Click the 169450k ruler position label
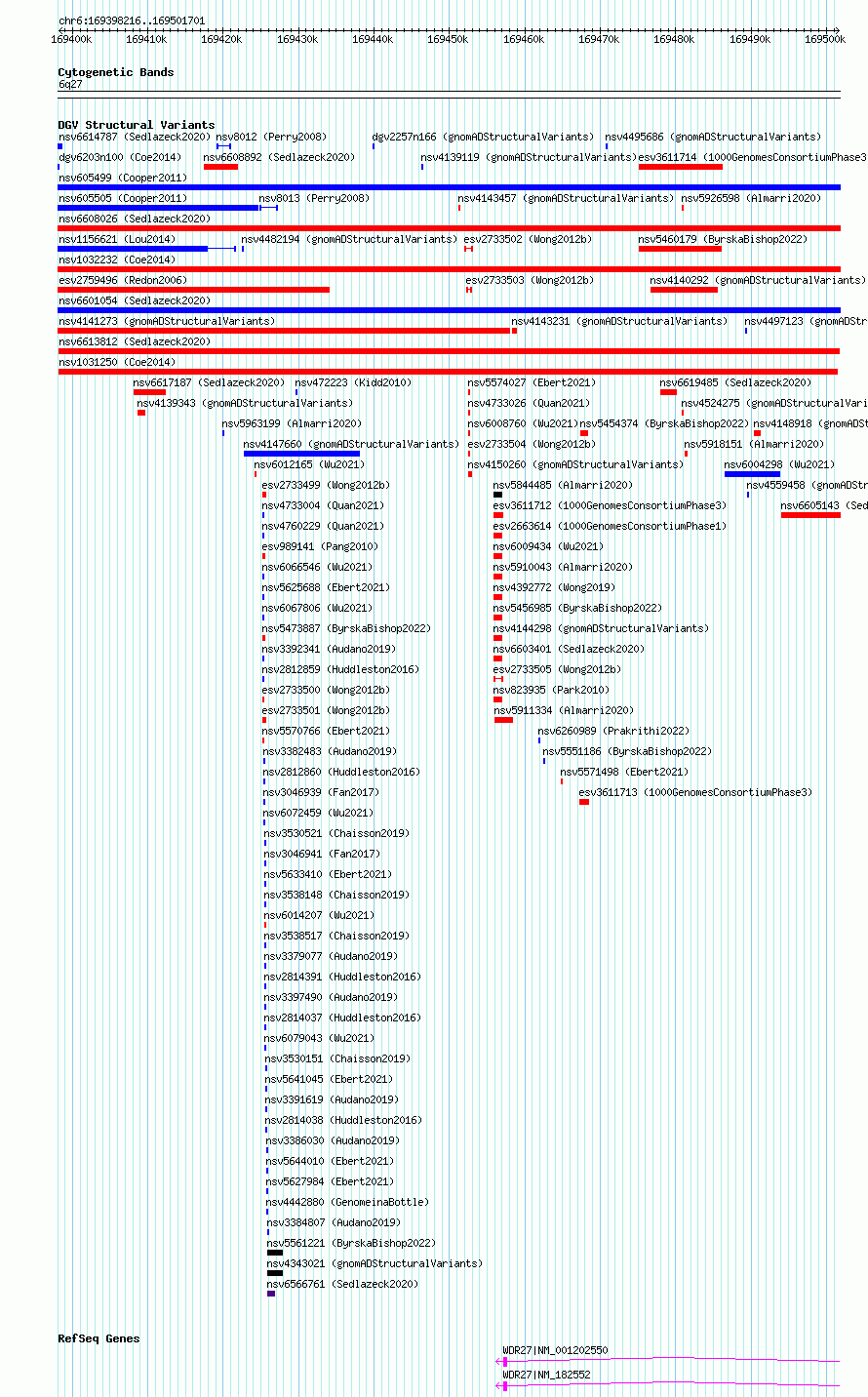This screenshot has height=1397, width=868. [449, 39]
